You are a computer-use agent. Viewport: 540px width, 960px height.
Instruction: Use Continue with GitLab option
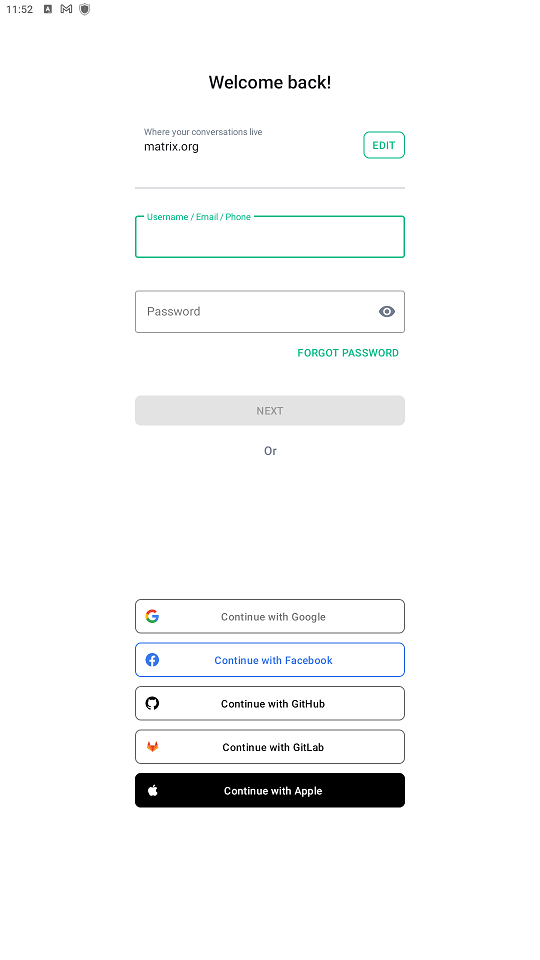pos(270,746)
